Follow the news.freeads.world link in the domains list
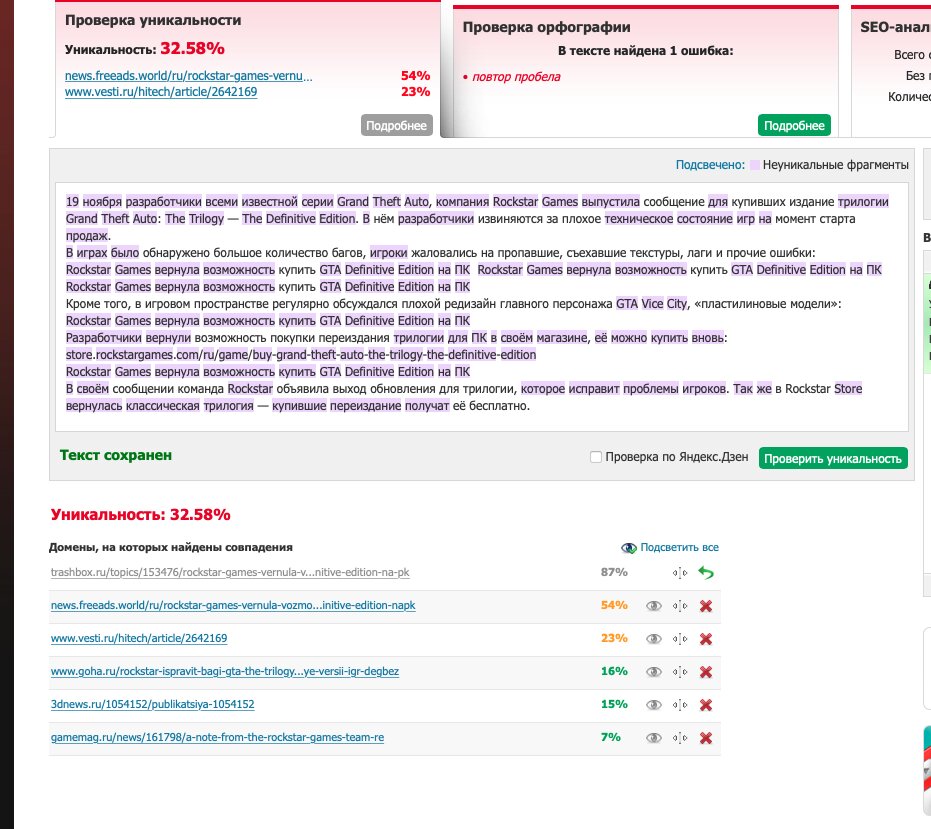The image size is (931, 829). (233, 606)
